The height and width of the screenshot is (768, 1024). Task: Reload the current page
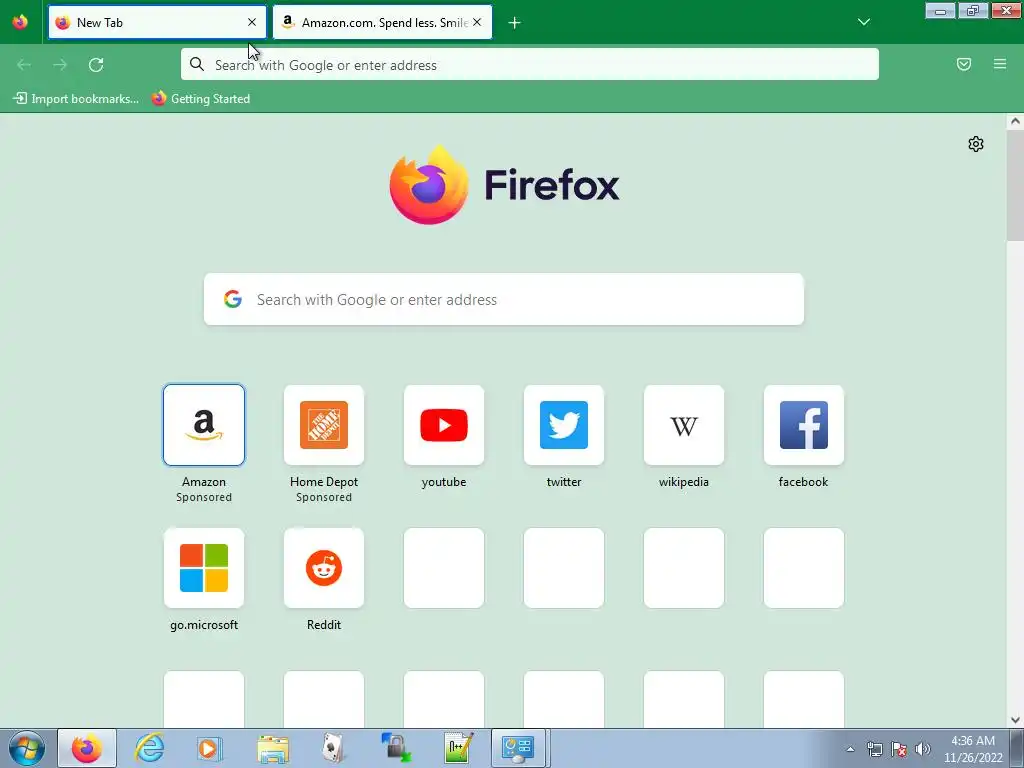click(x=96, y=65)
